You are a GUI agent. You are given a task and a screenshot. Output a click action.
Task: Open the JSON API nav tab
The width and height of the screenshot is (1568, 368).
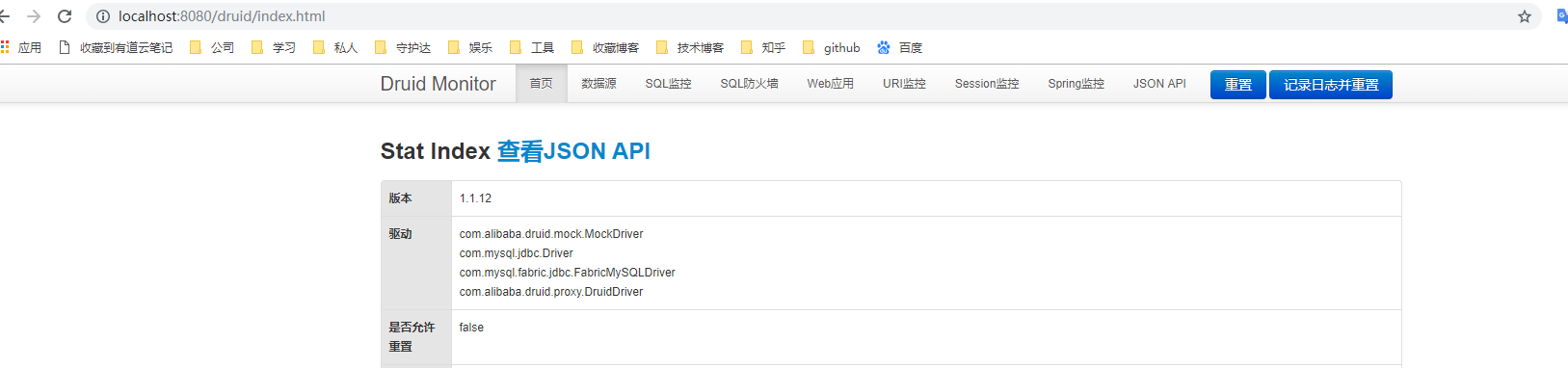pos(1159,84)
